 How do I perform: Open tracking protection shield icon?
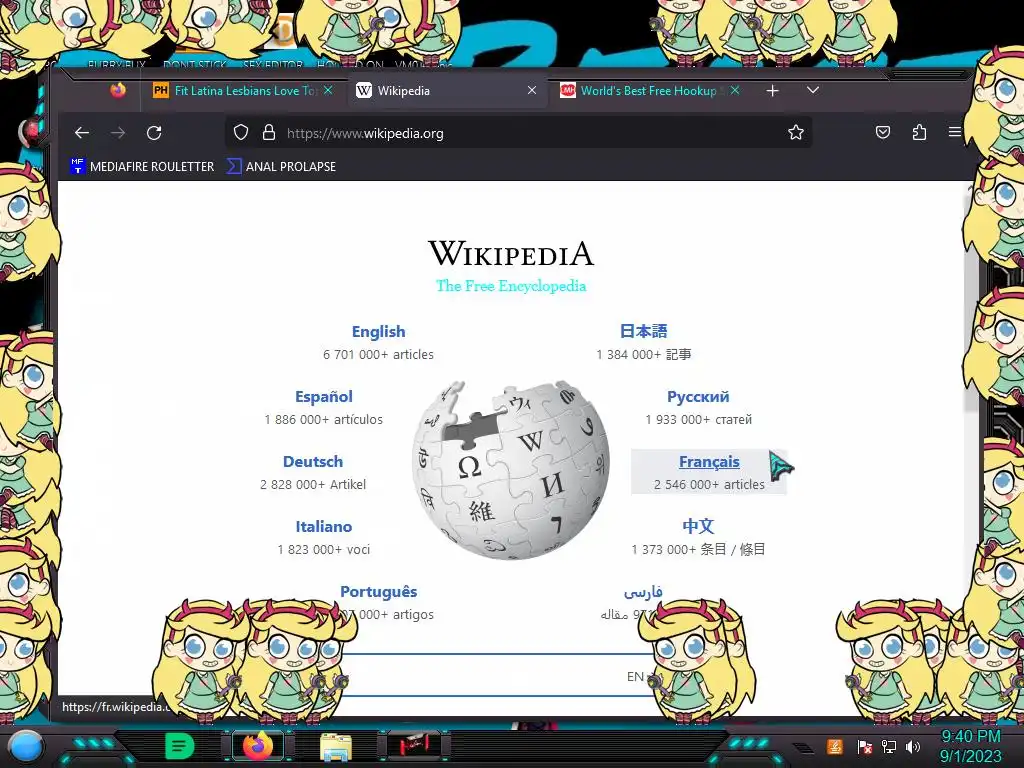coord(241,133)
